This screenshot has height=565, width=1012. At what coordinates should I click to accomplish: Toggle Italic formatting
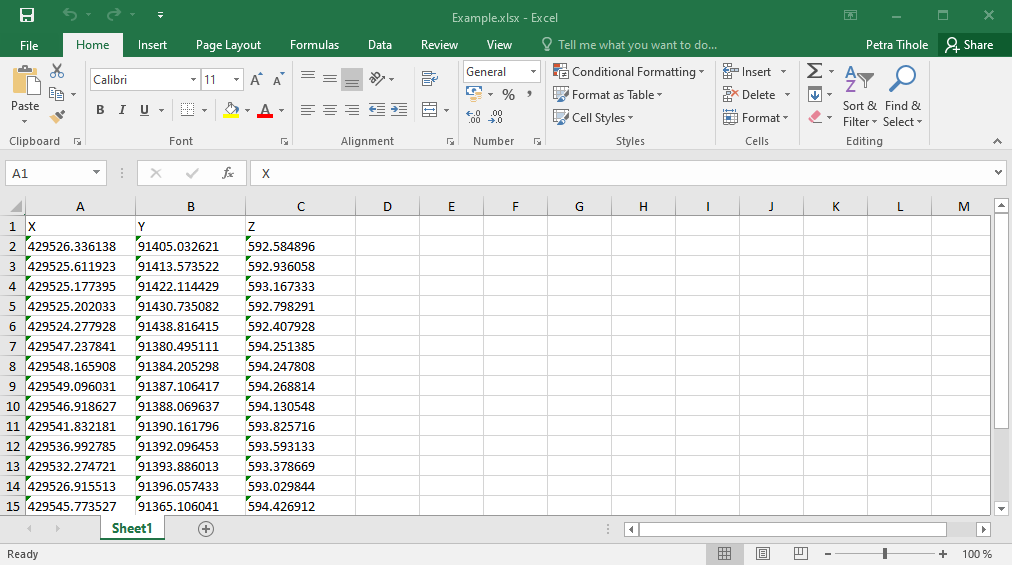tap(122, 110)
